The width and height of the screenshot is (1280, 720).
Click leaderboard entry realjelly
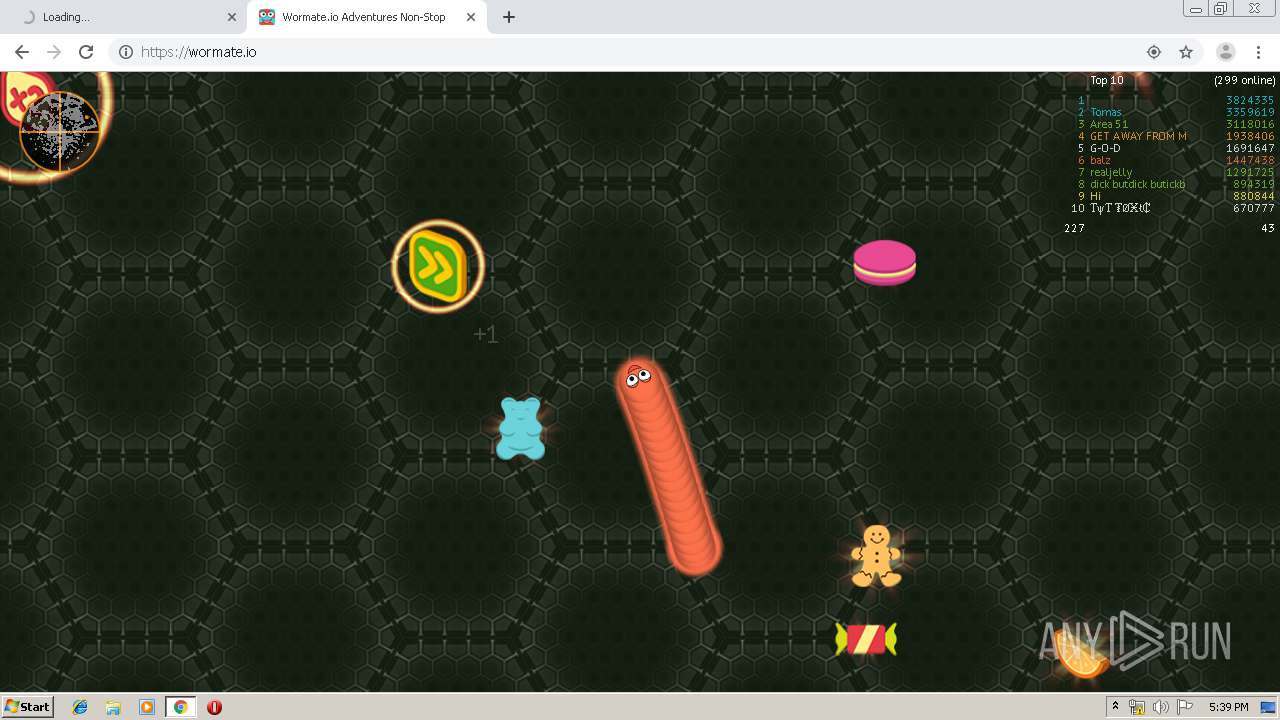point(1111,172)
